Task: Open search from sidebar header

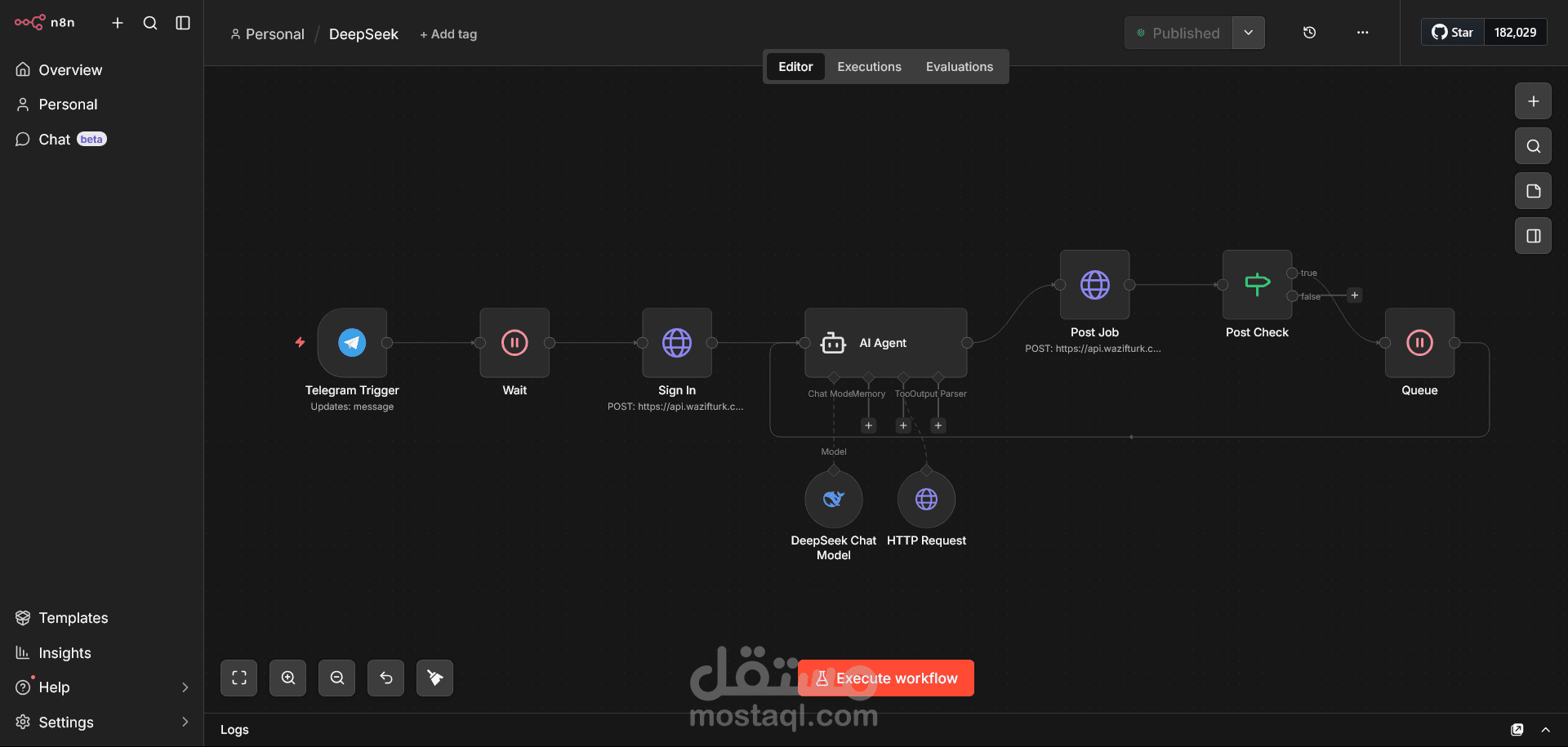Action: click(x=150, y=23)
